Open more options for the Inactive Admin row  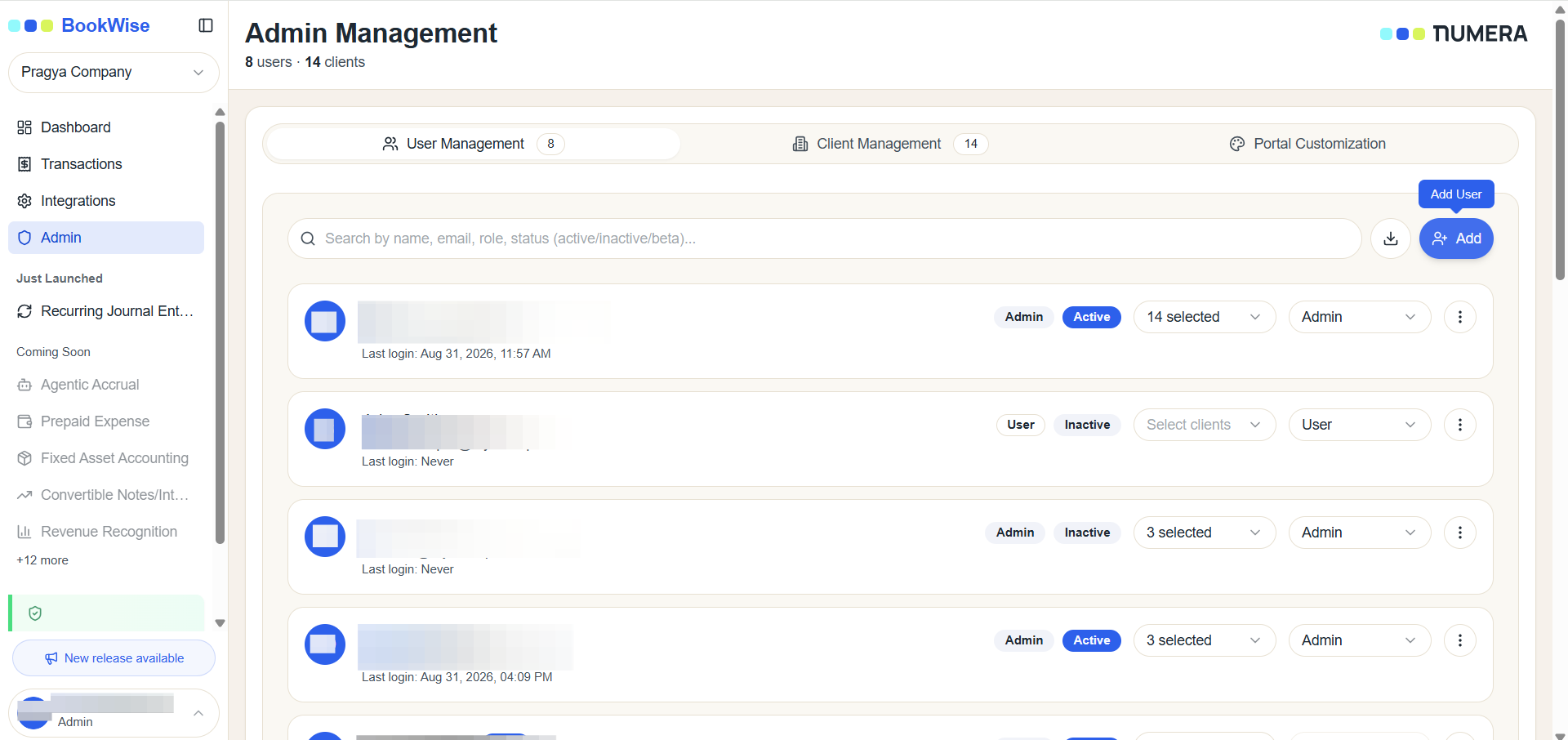tap(1460, 533)
